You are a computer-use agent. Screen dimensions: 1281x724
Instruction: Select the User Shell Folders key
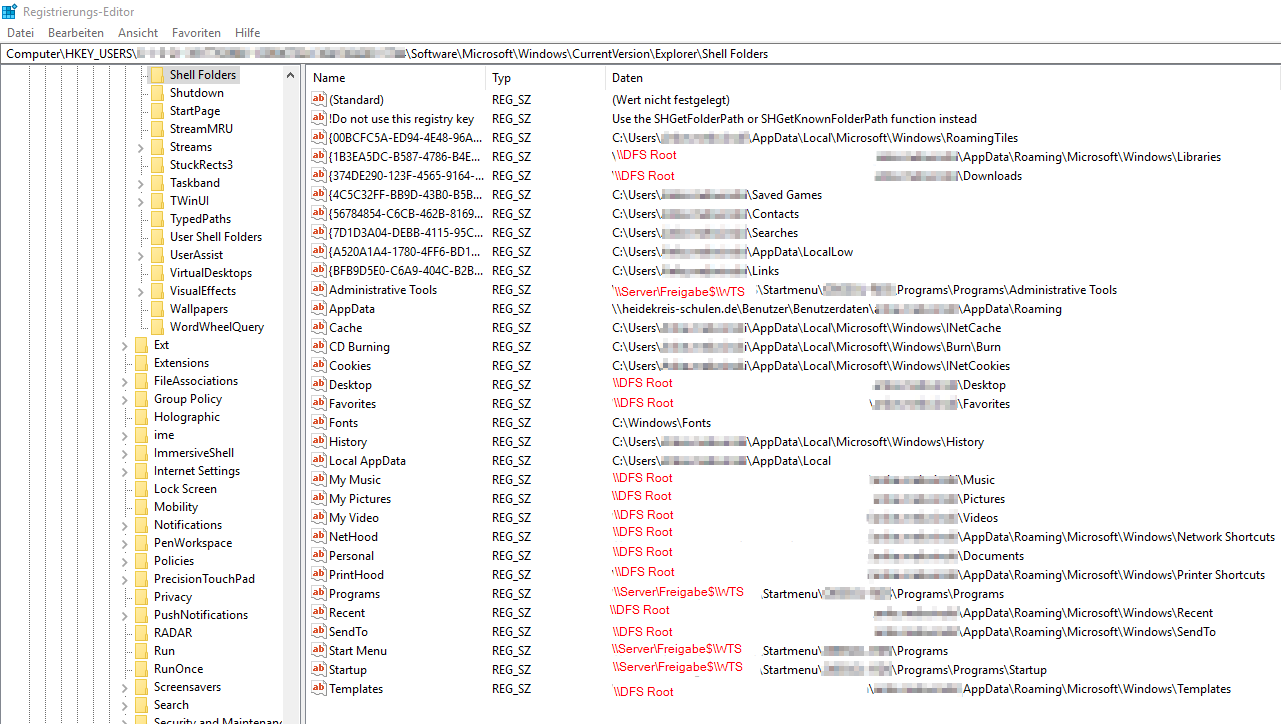point(216,237)
